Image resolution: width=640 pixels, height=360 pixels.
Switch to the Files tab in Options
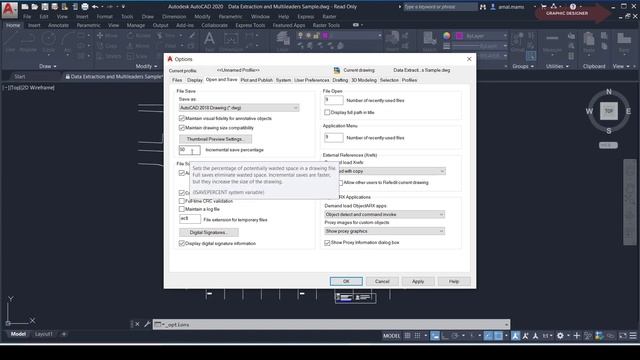click(x=177, y=80)
